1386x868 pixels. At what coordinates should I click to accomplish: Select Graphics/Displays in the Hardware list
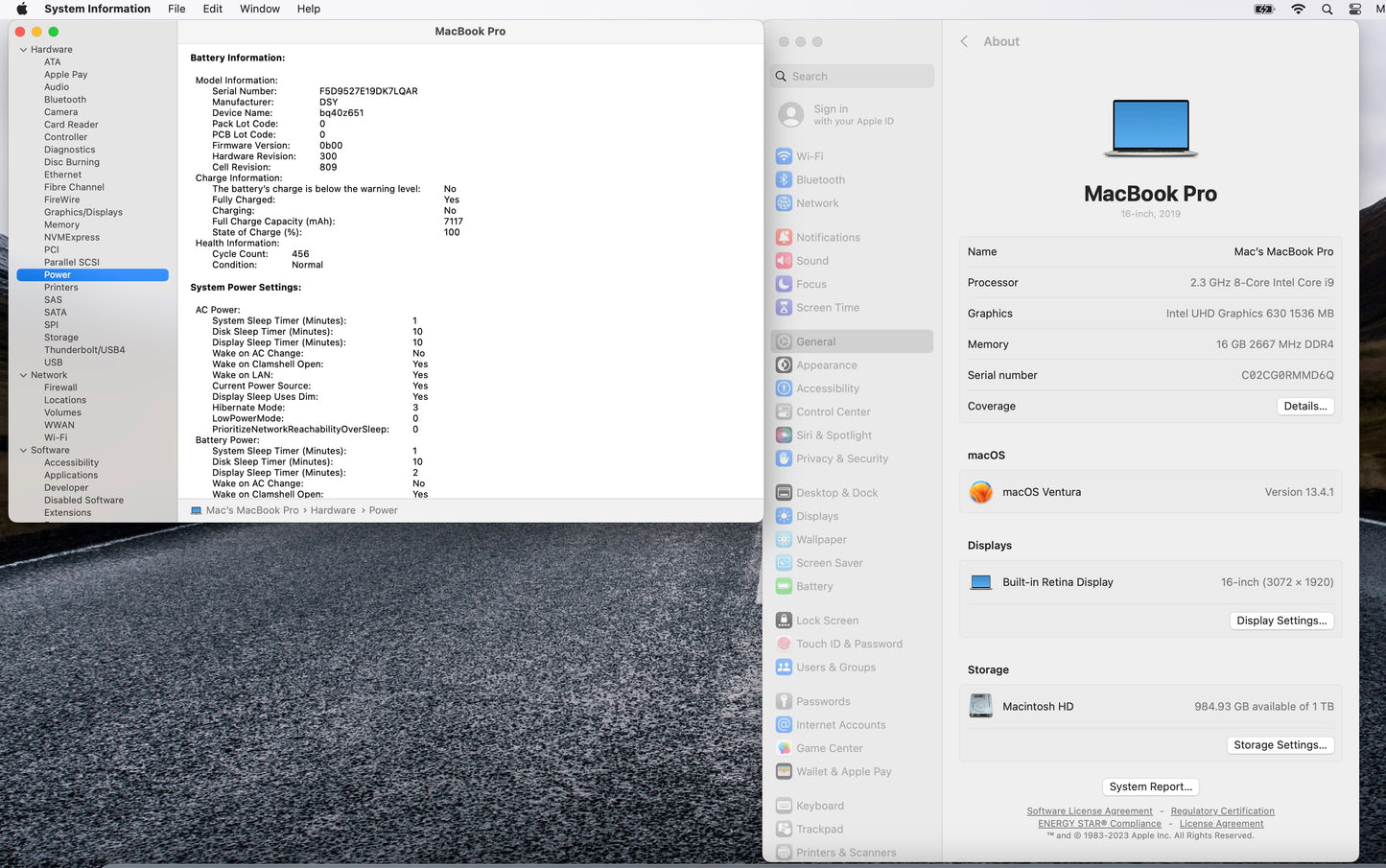click(x=82, y=212)
